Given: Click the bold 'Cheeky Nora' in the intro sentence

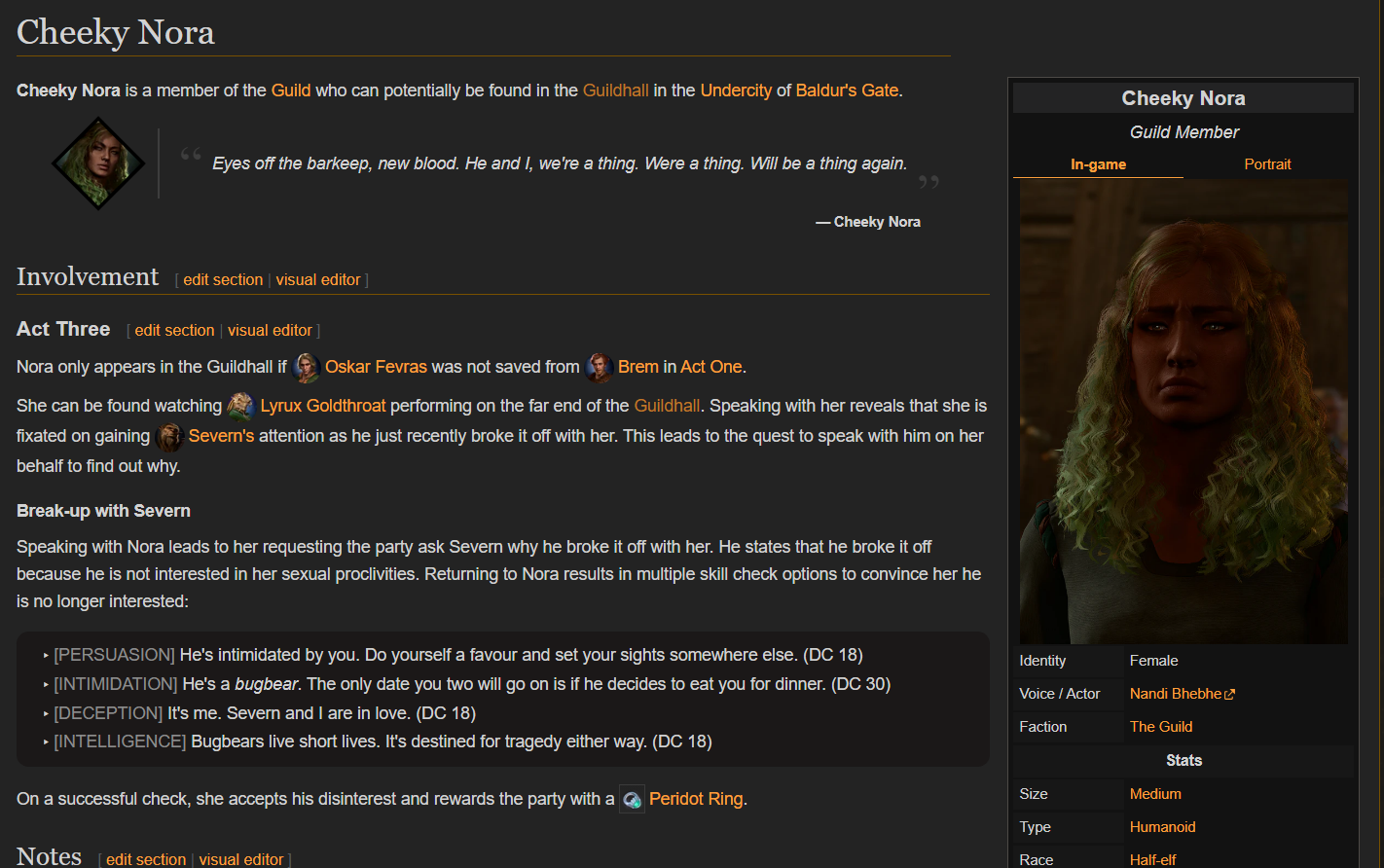Looking at the screenshot, I should tap(68, 90).
